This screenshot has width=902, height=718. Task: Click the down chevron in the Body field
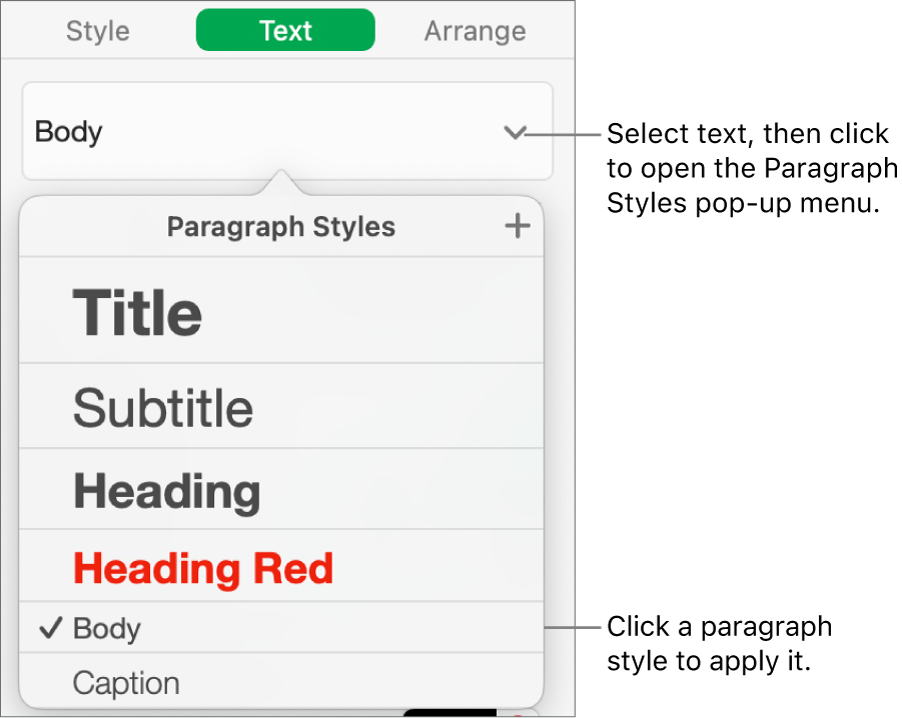(515, 133)
